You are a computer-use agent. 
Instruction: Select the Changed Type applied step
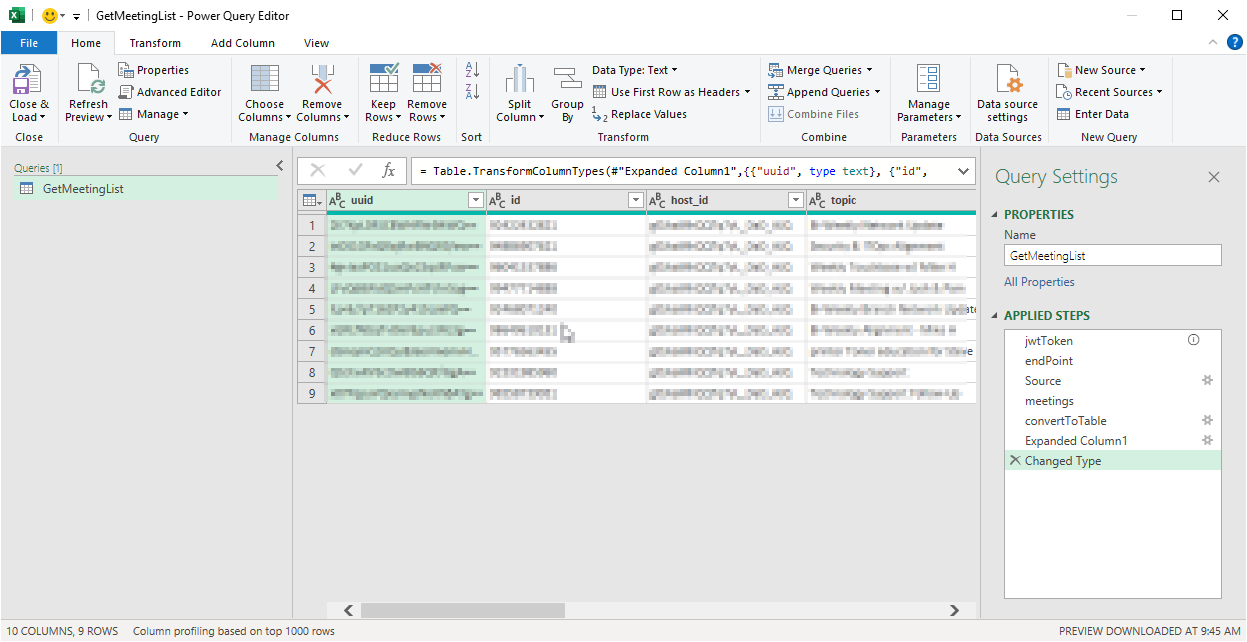1113,461
